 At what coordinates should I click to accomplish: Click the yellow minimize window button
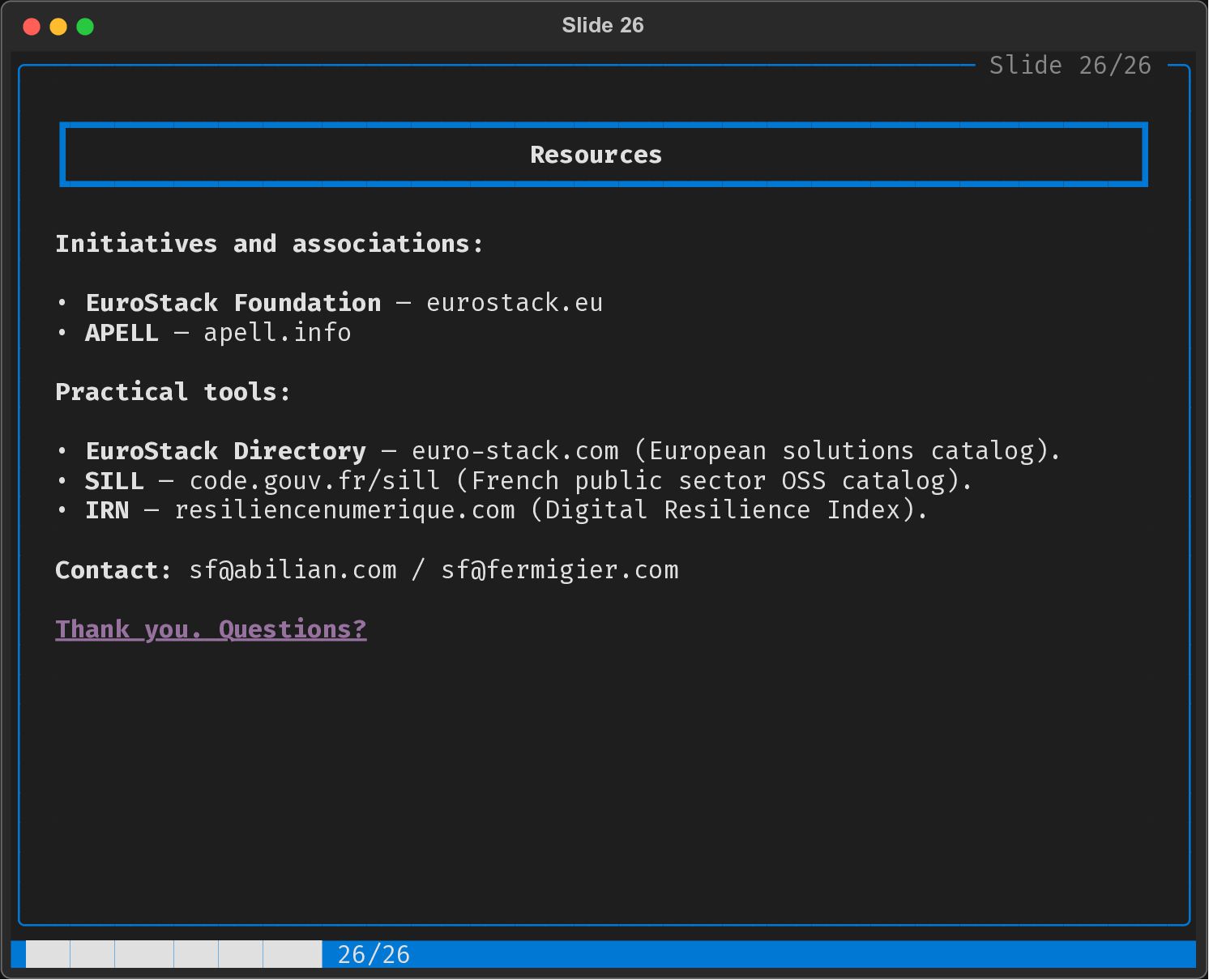click(x=58, y=27)
